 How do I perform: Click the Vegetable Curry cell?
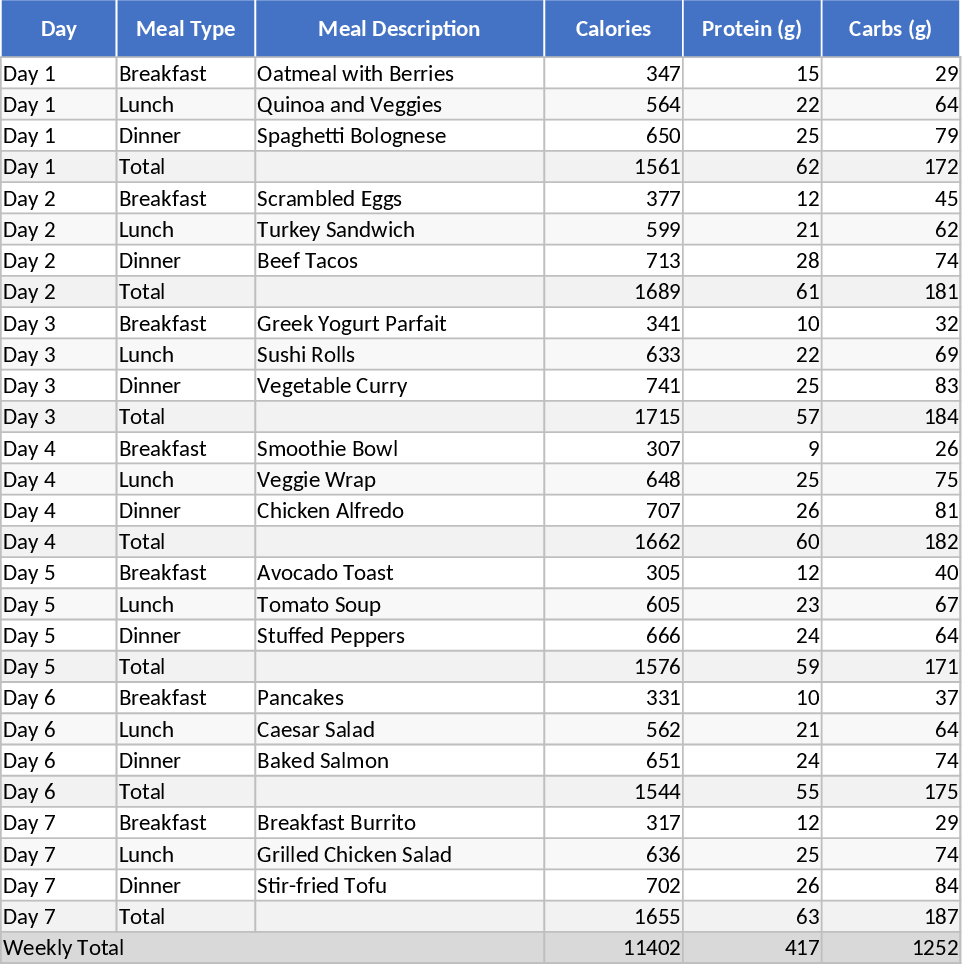click(332, 386)
